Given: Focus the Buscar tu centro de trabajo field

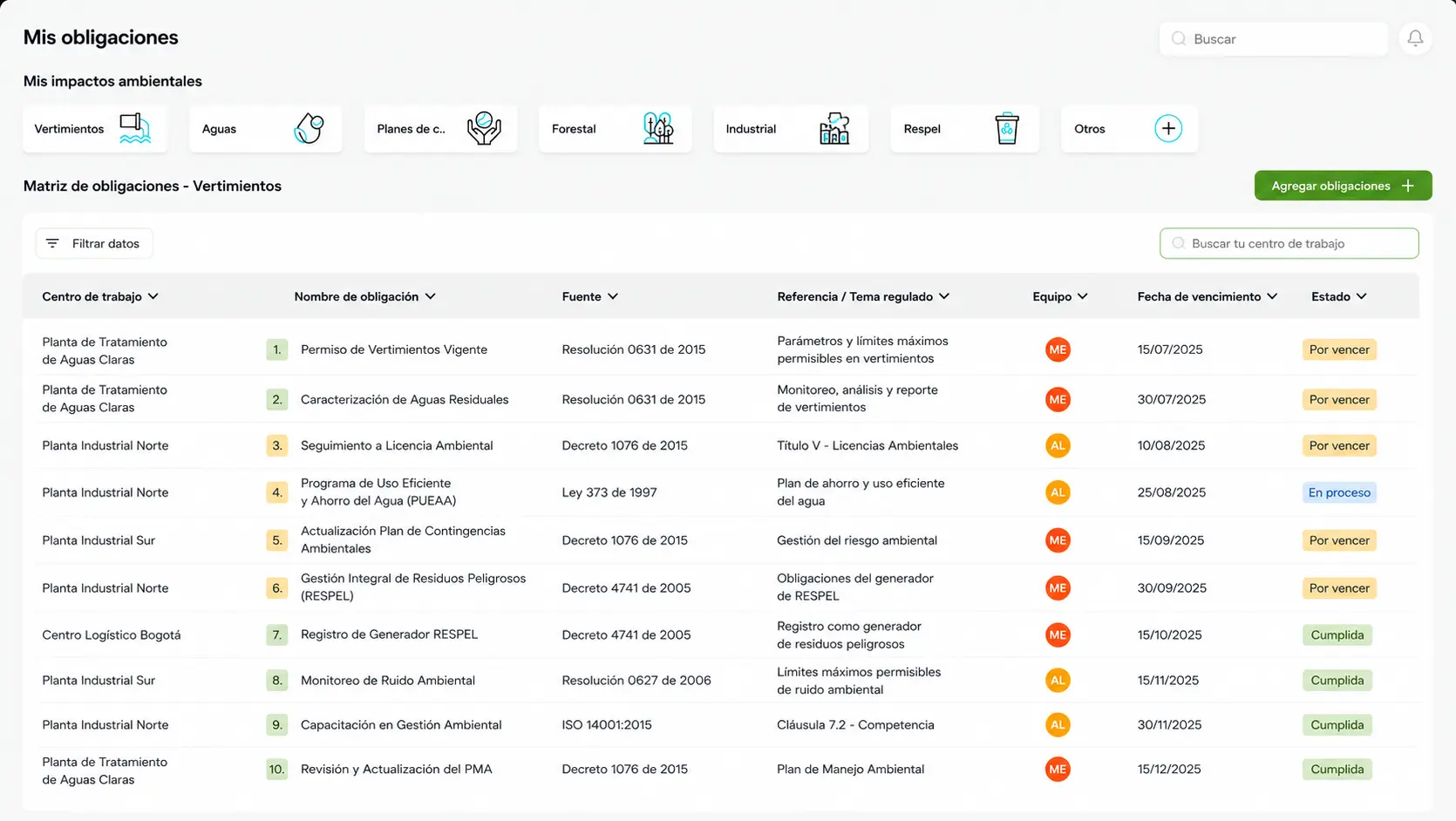Looking at the screenshot, I should (1289, 243).
